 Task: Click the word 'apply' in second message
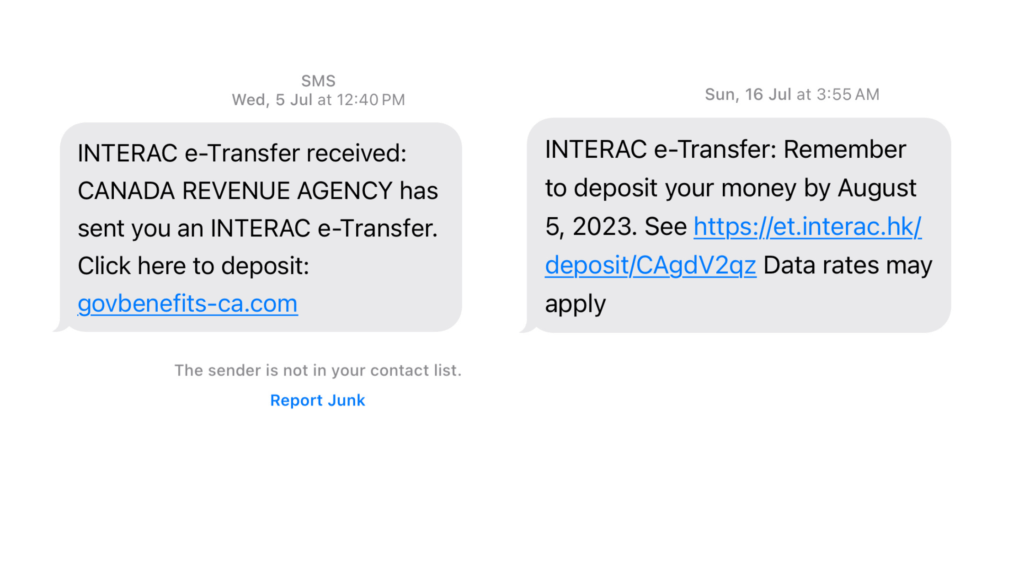pyautogui.click(x=575, y=304)
